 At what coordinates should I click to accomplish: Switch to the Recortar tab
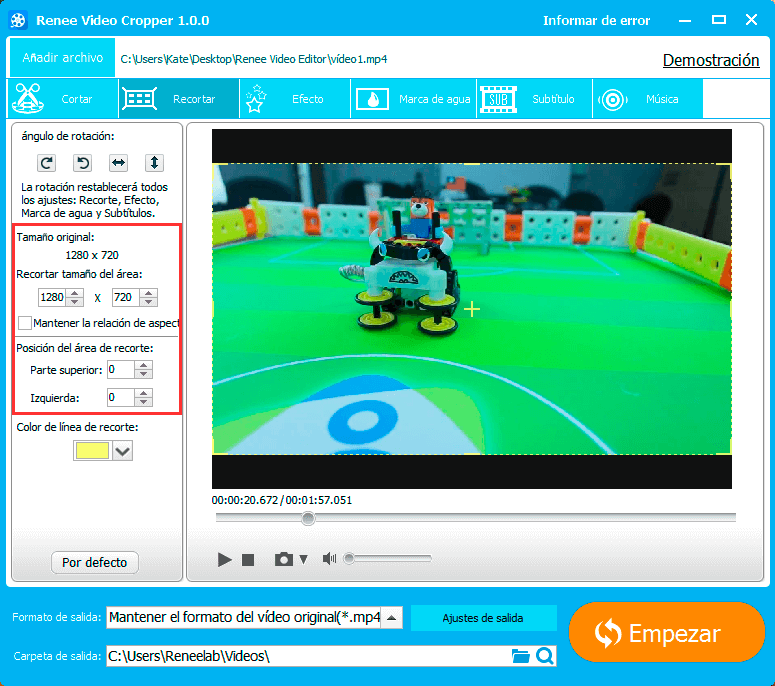(x=179, y=99)
